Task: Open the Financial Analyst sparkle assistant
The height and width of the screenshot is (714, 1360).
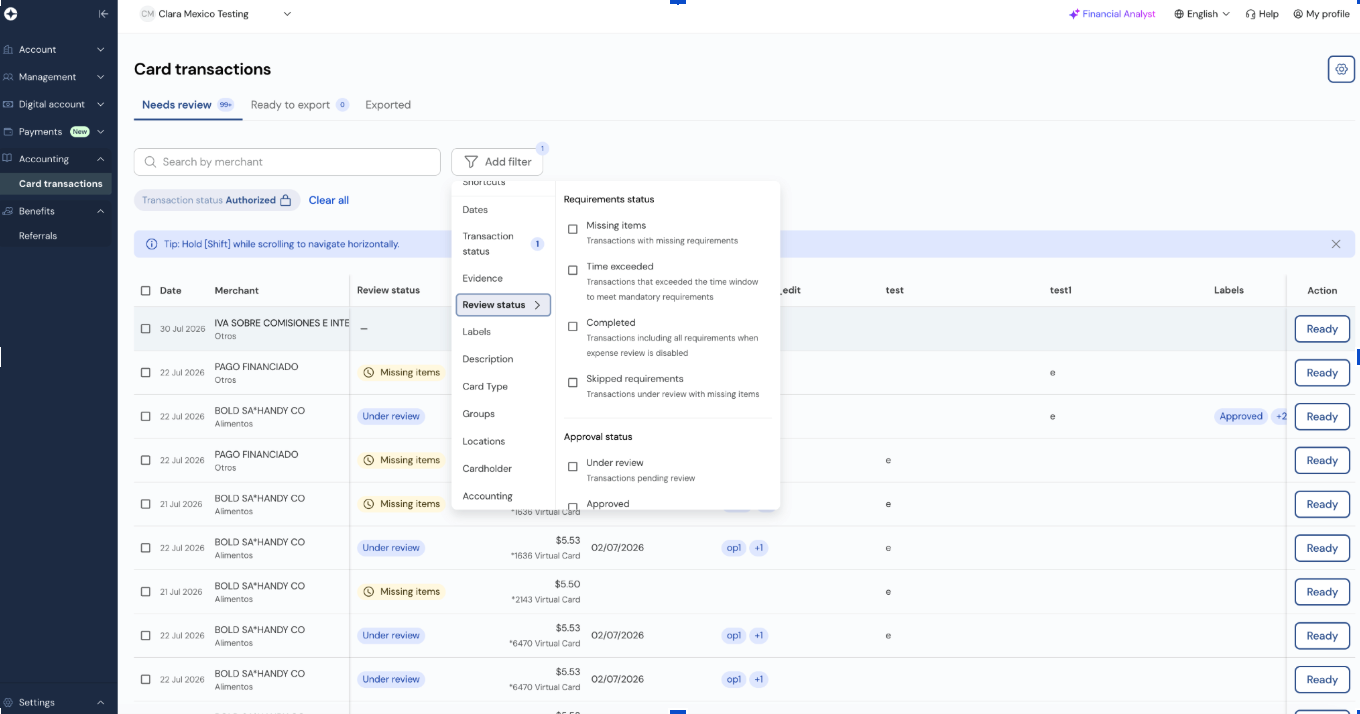Action: click(1111, 14)
